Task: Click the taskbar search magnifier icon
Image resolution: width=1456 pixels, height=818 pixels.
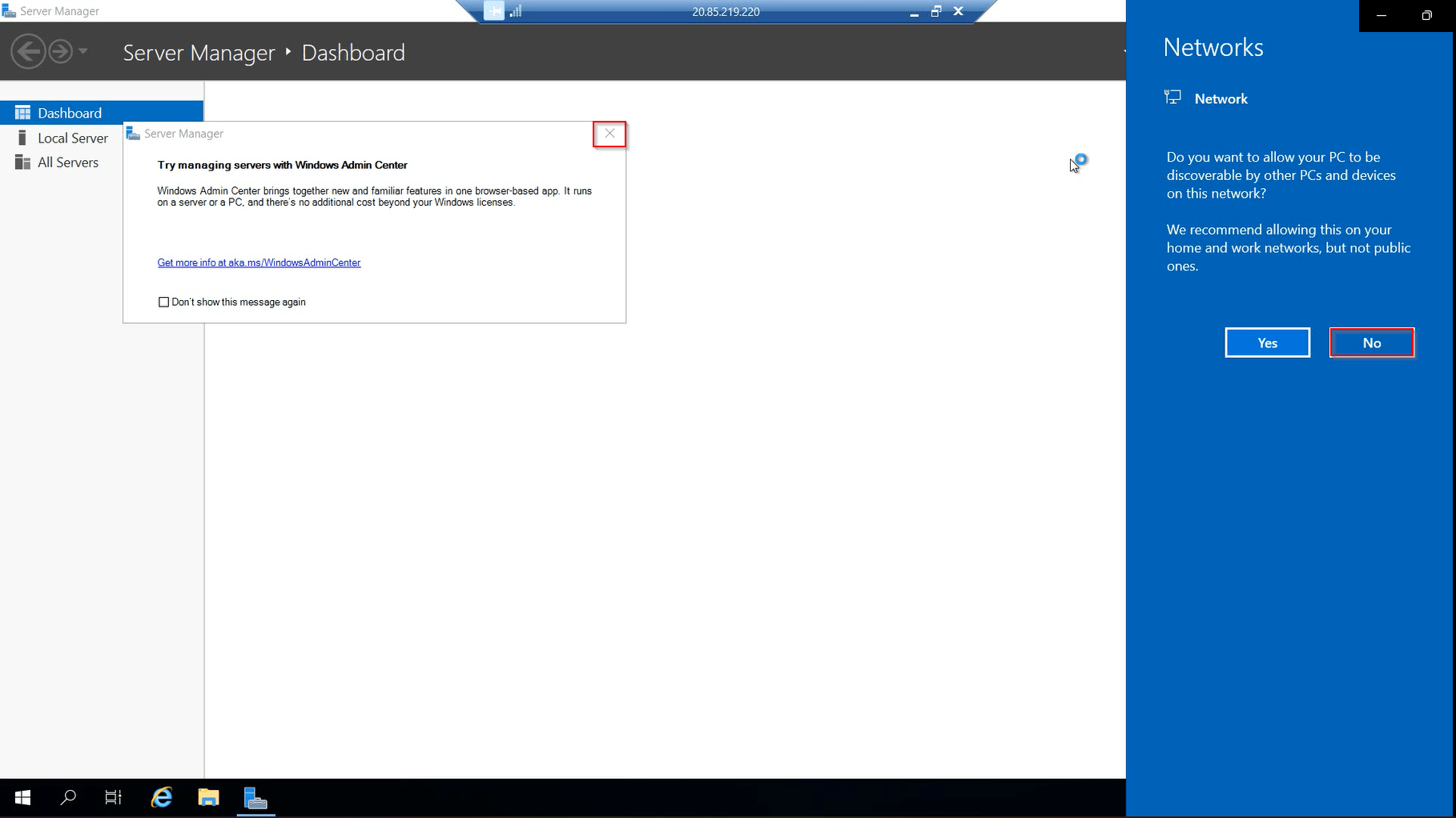Action: (68, 797)
